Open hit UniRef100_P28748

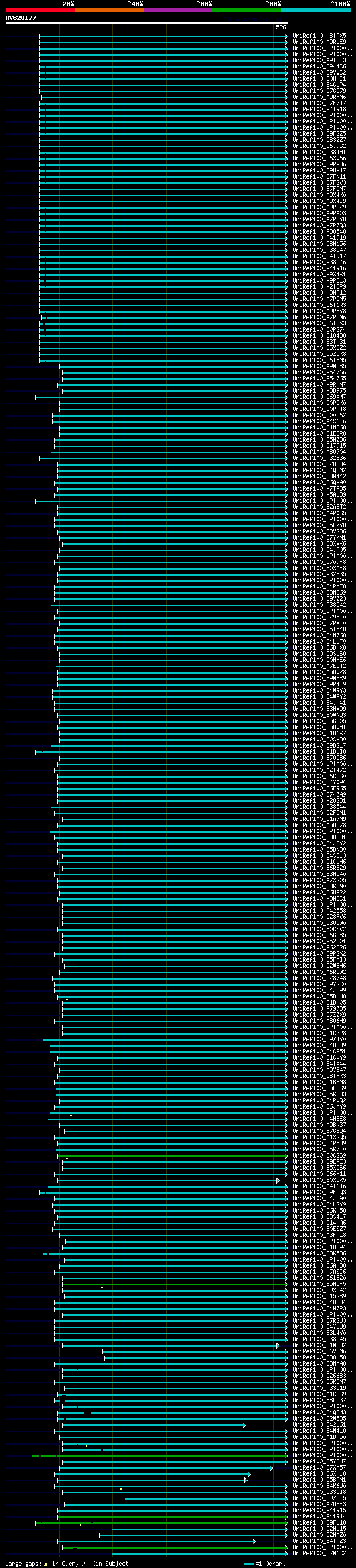[x=319, y=979]
